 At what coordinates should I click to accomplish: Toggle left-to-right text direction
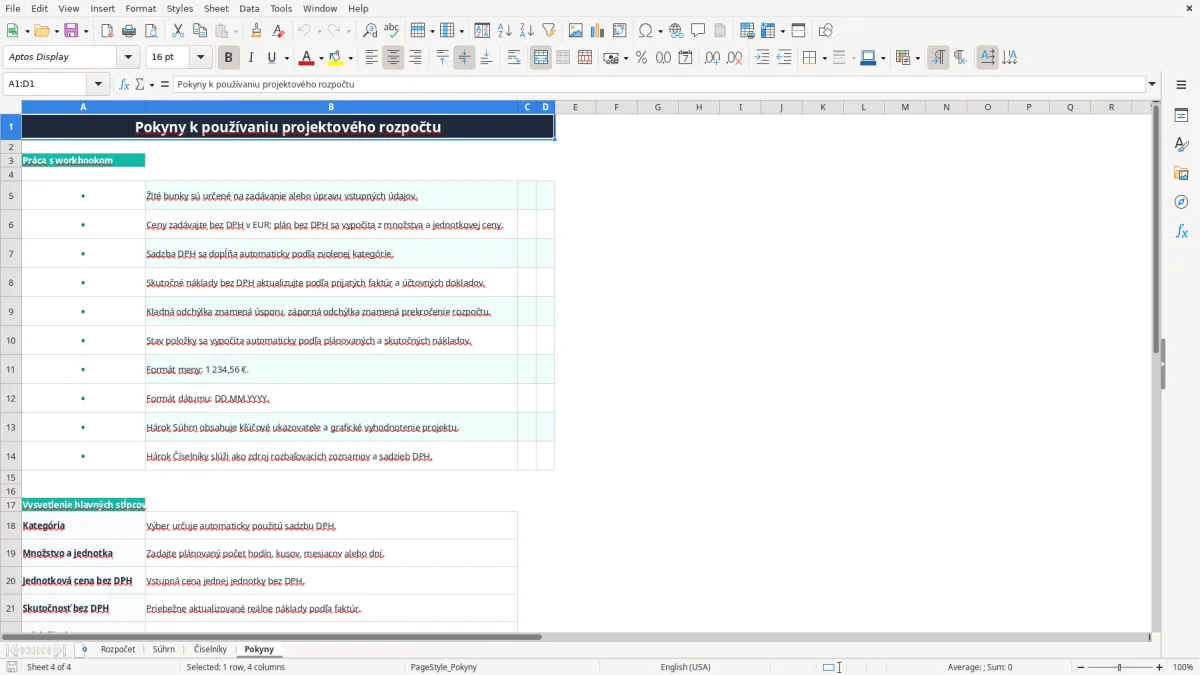point(938,58)
